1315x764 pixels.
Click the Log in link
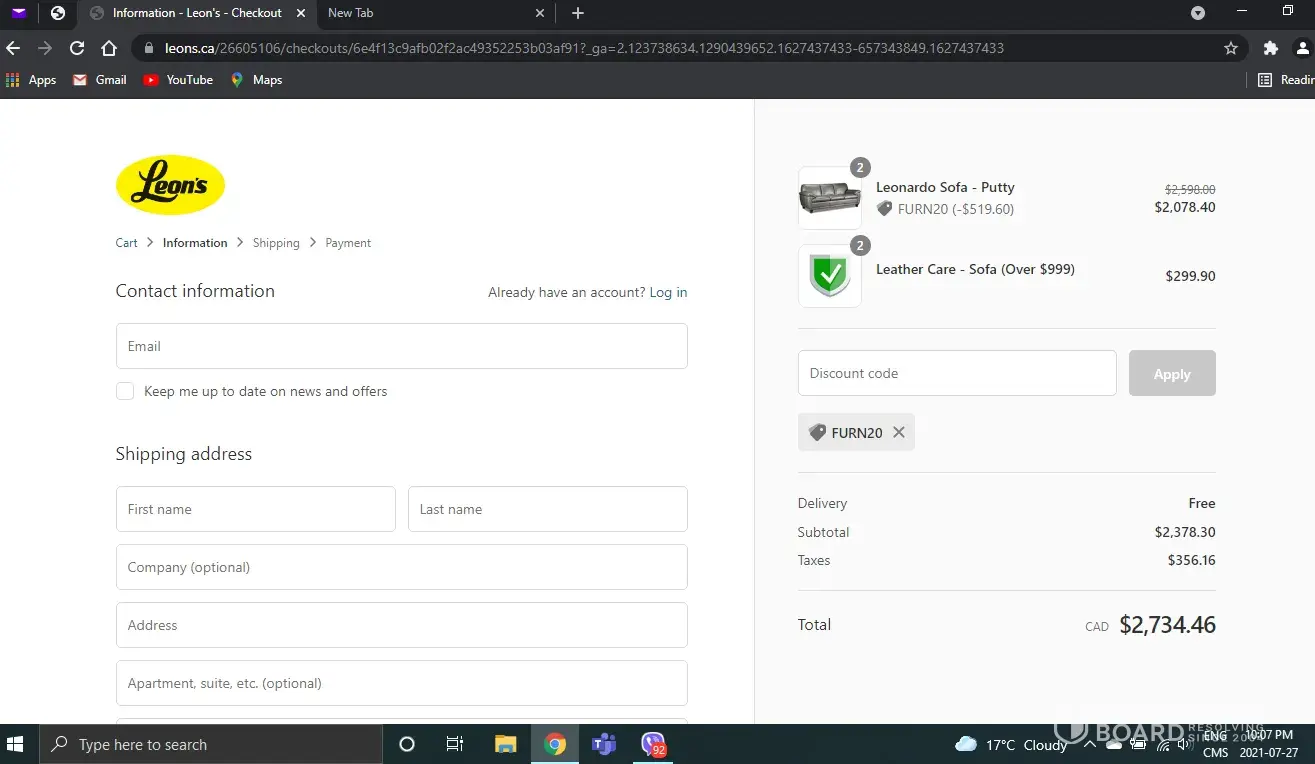668,292
